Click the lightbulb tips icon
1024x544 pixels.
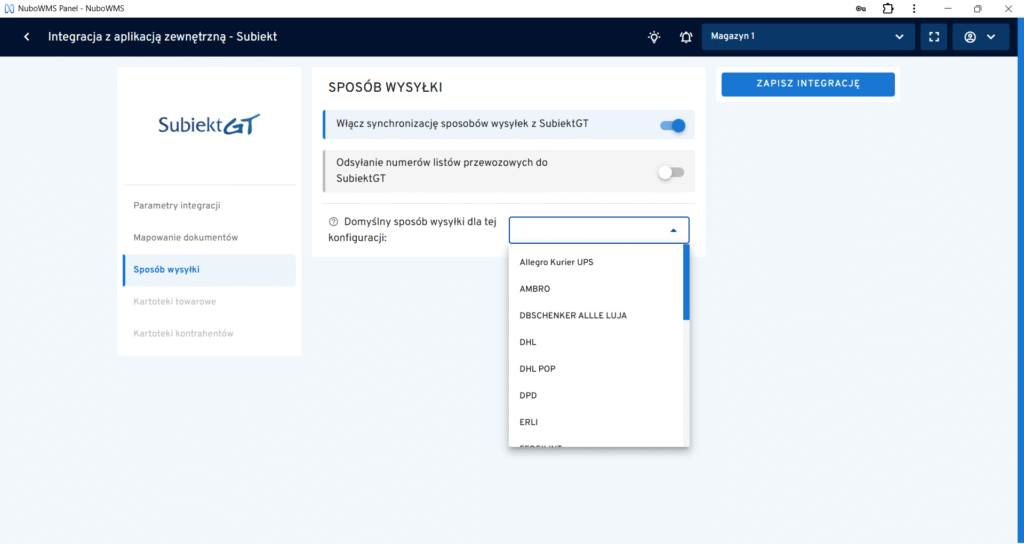(654, 37)
